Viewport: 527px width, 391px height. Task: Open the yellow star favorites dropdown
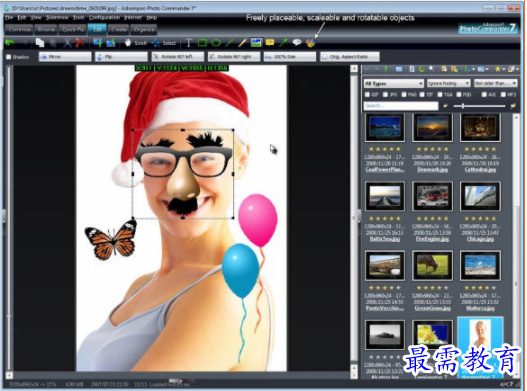click(499, 69)
